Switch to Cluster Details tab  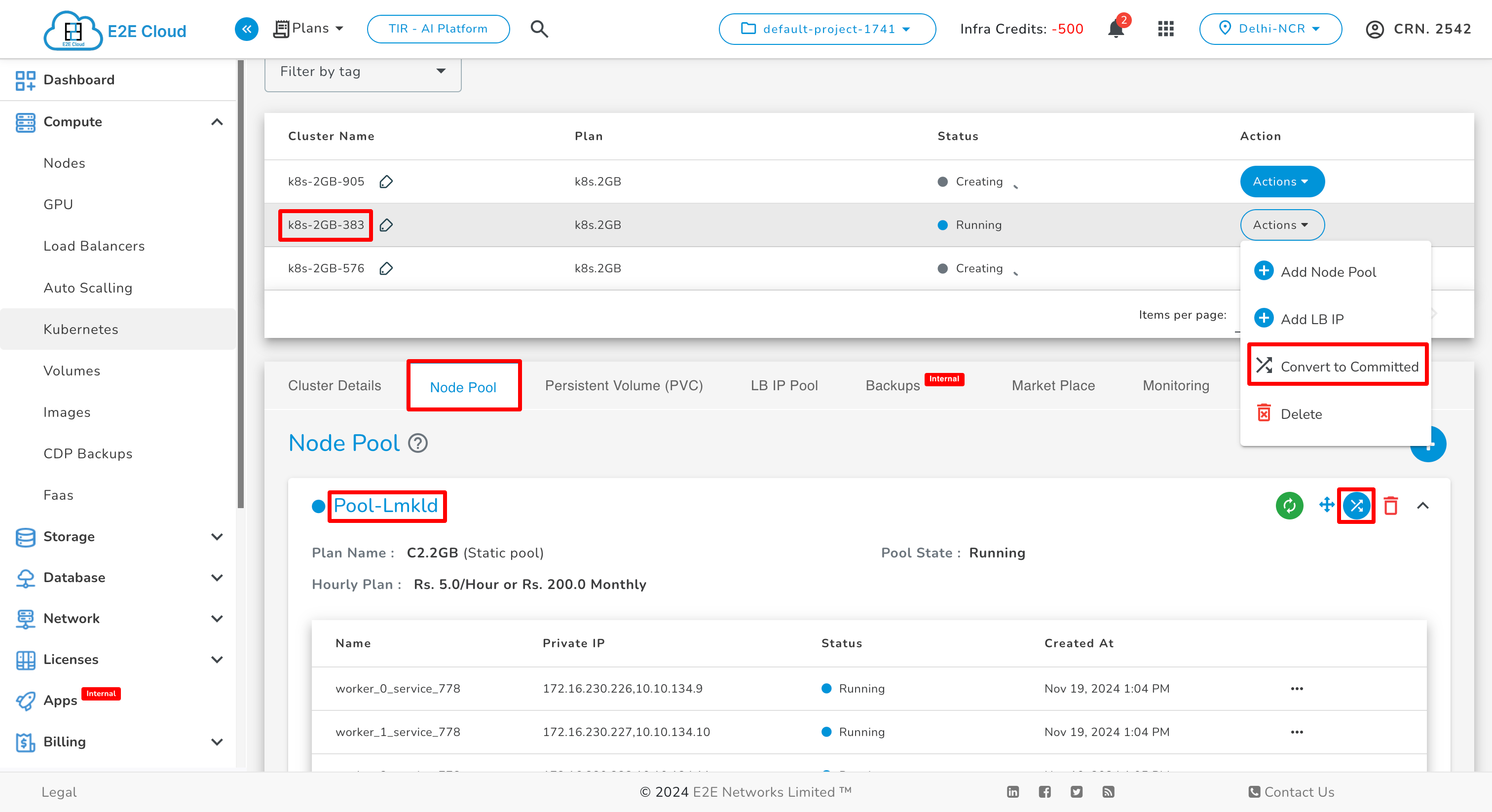334,386
